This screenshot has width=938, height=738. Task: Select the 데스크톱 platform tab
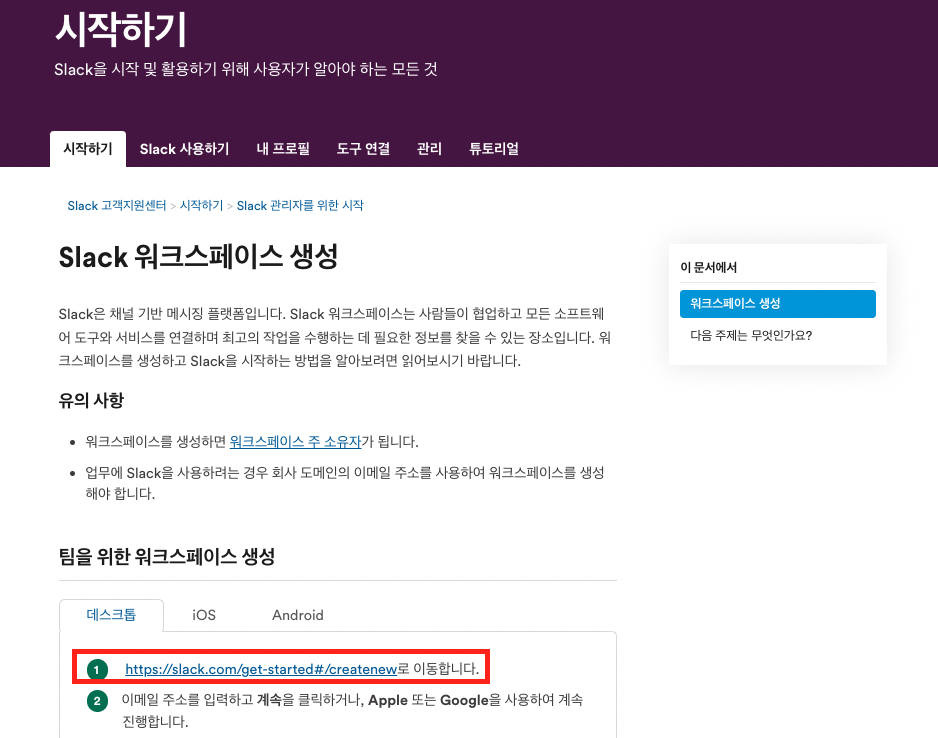point(111,615)
